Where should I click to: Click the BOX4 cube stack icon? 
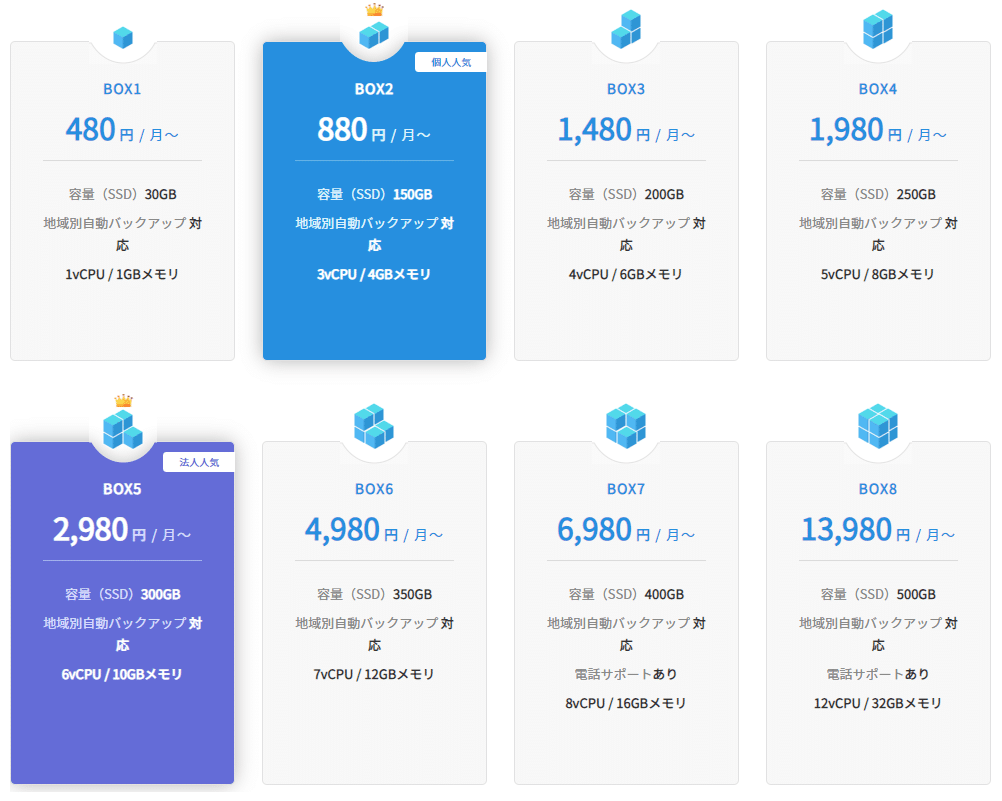point(878,29)
